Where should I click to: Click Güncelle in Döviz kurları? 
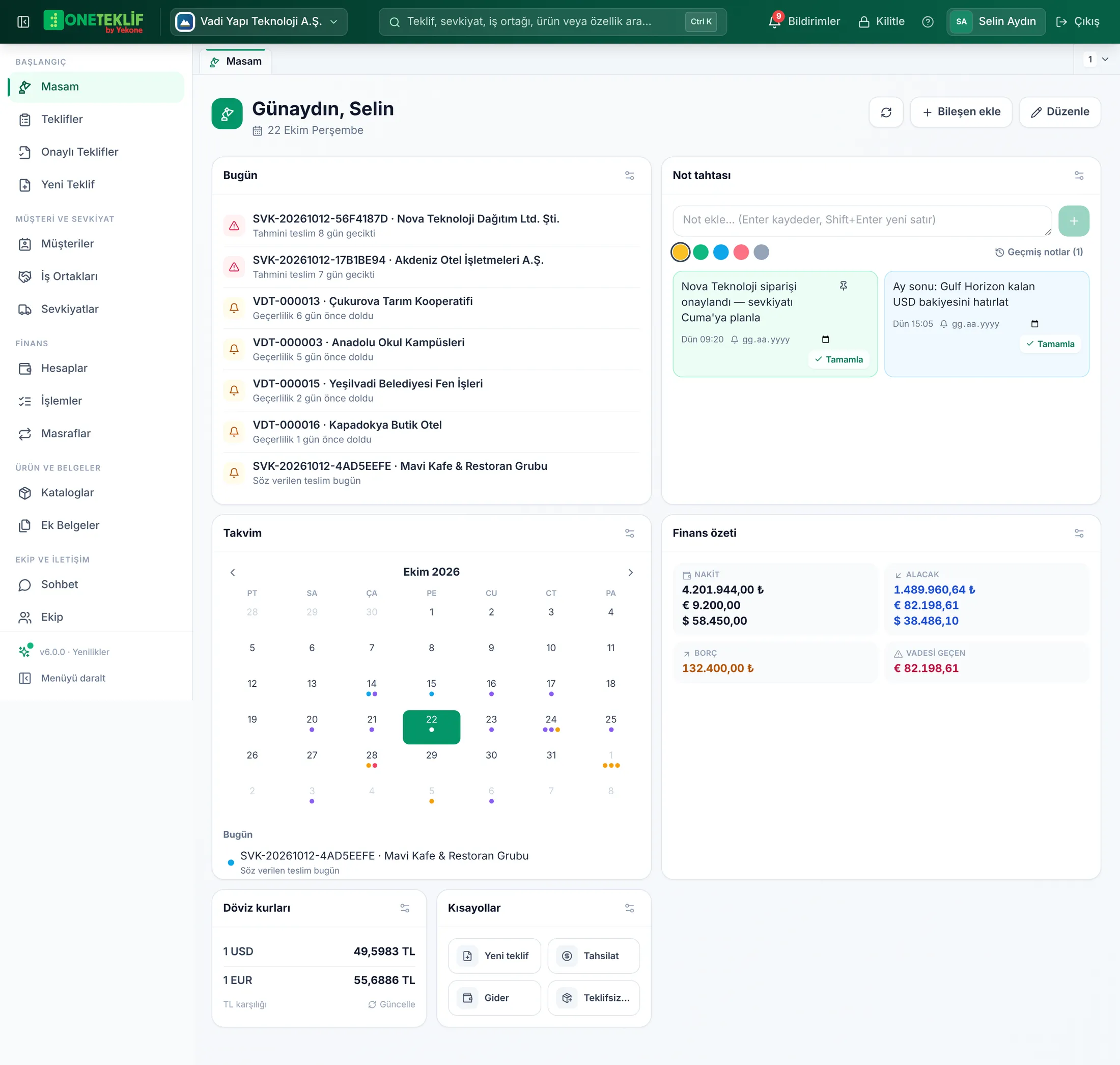(391, 1004)
